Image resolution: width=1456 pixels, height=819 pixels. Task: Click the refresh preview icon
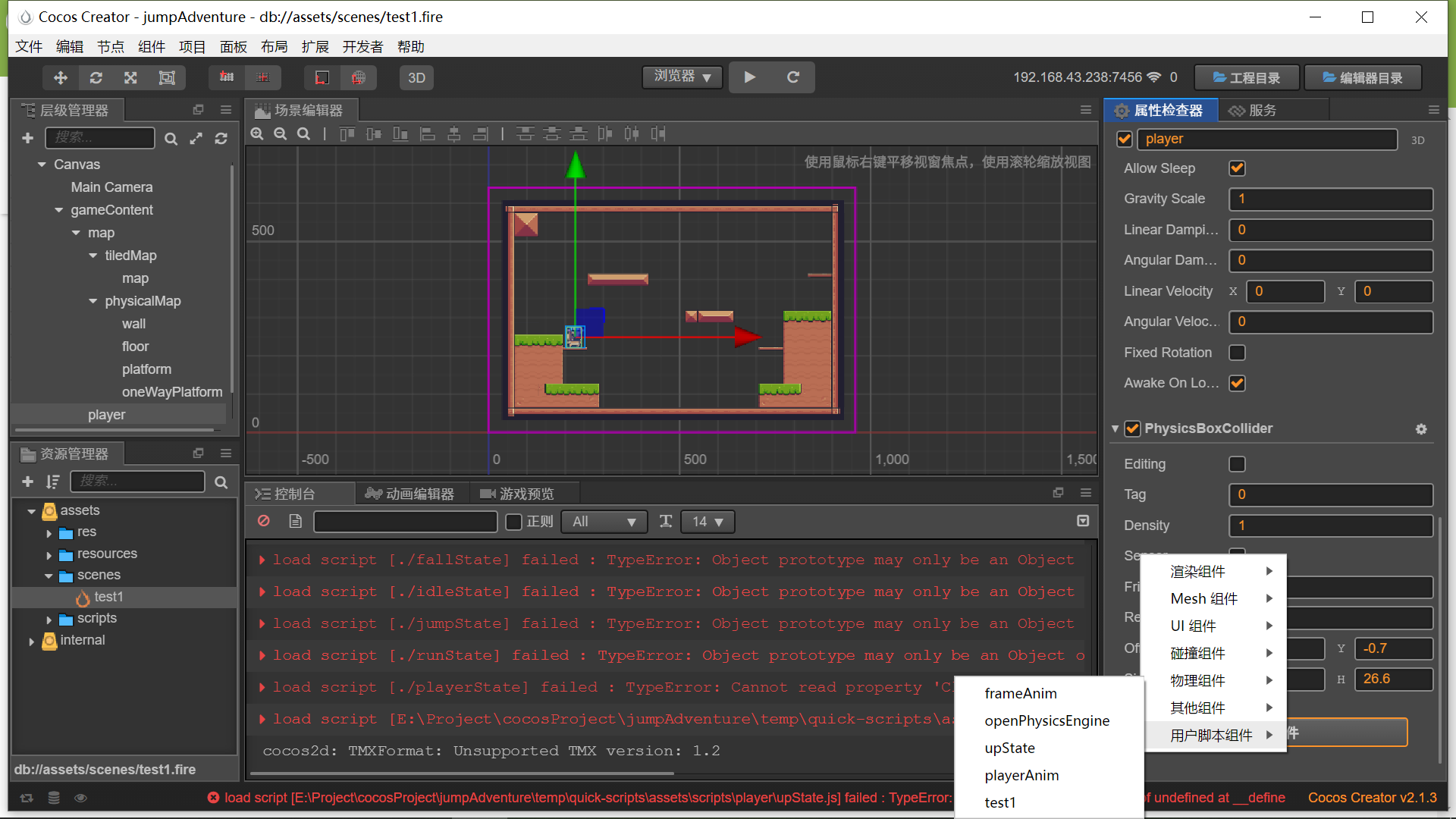[793, 77]
